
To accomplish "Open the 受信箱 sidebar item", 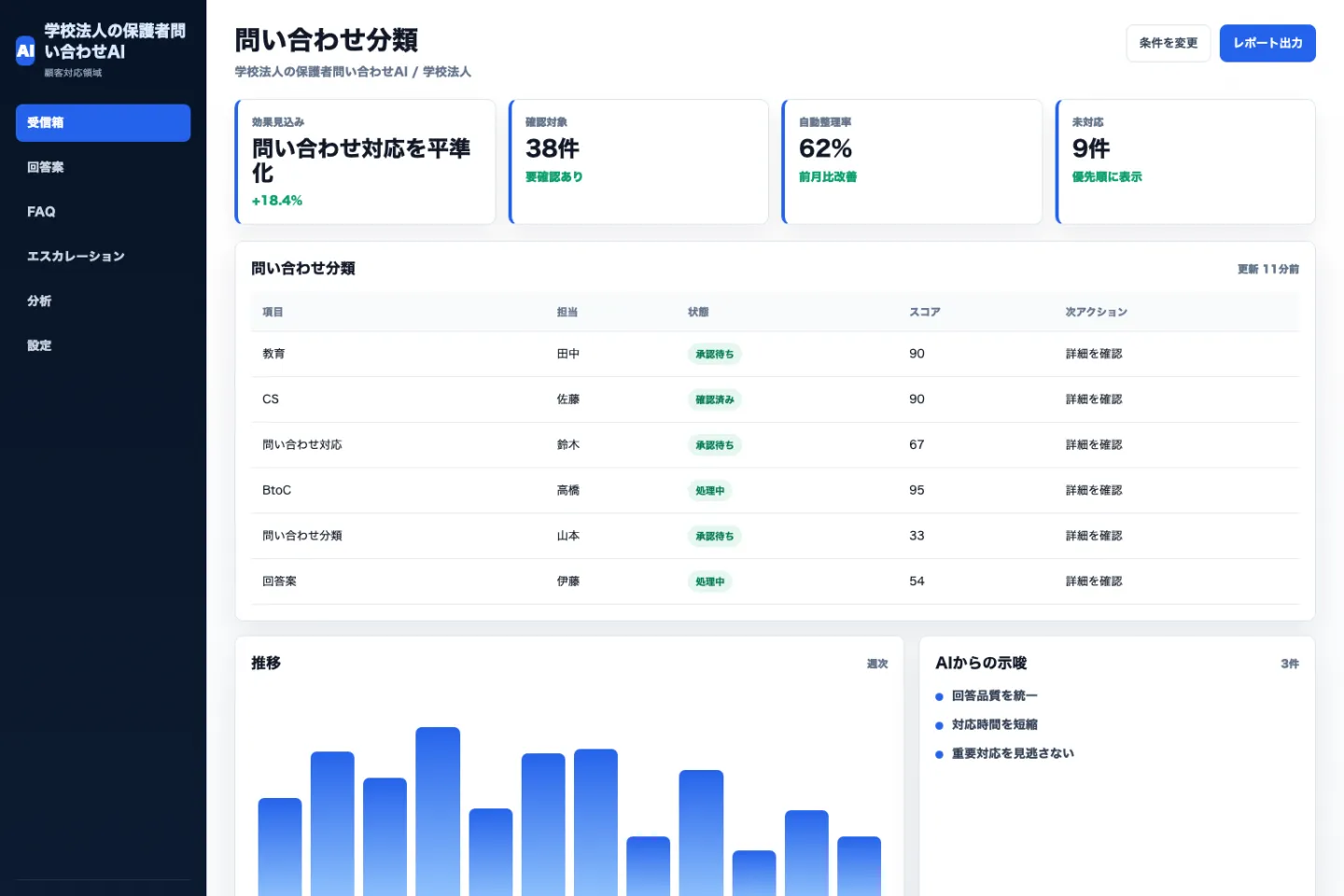I will click(103, 122).
